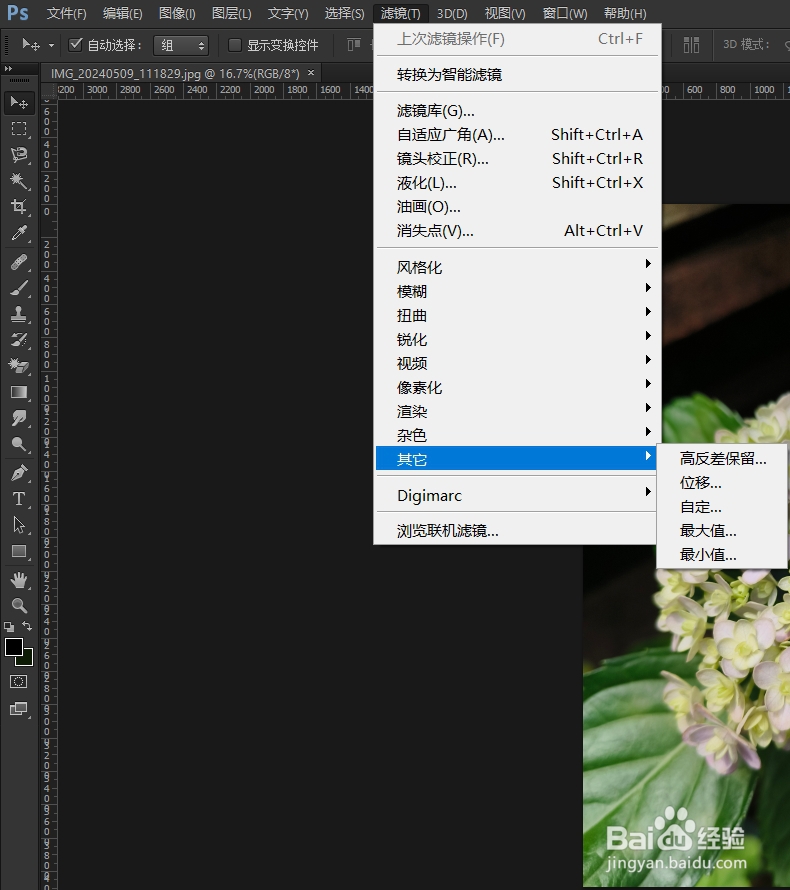
Task: Open the 文件(F) menu
Action: coord(66,13)
